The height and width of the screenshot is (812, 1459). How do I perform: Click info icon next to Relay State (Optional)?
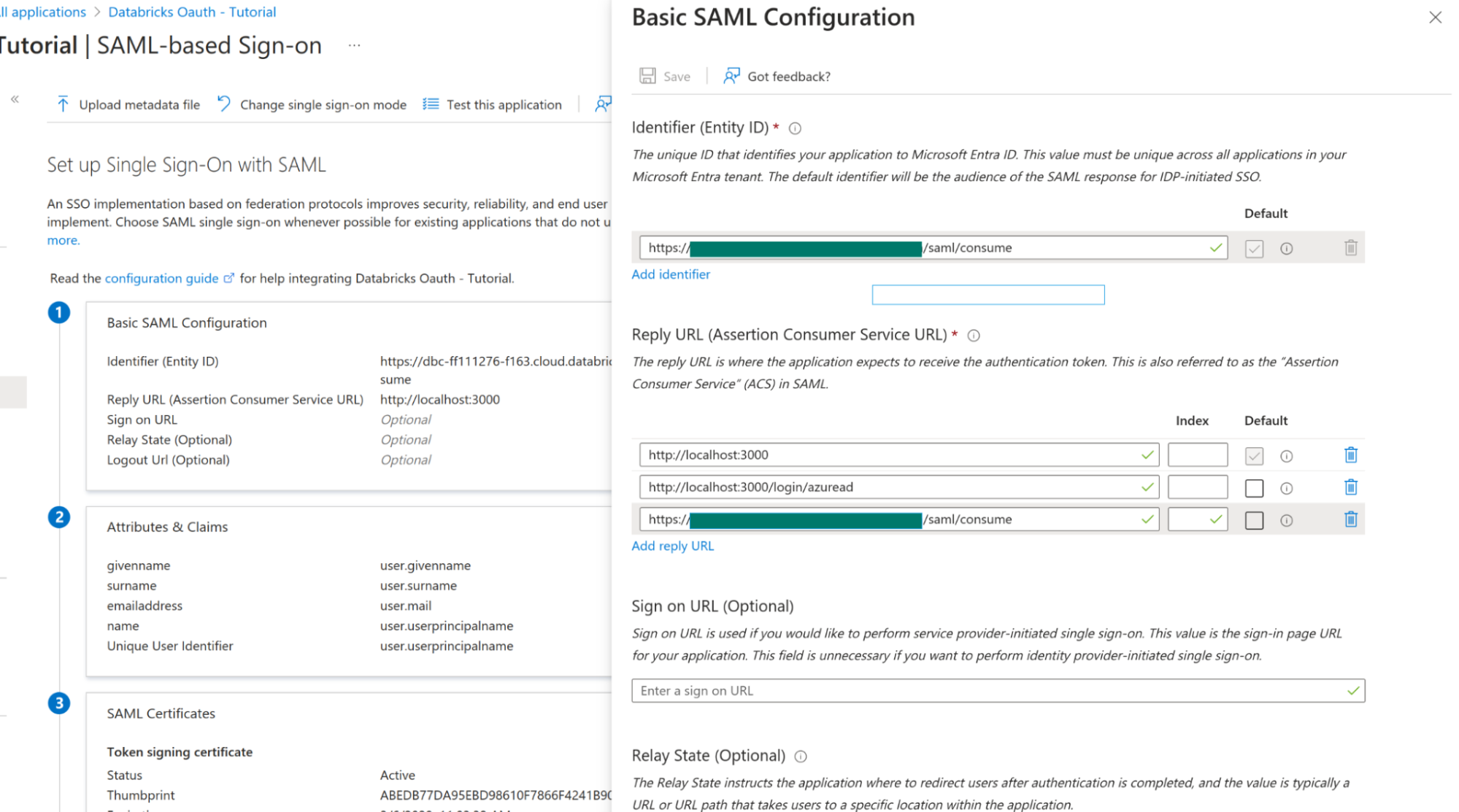[800, 757]
